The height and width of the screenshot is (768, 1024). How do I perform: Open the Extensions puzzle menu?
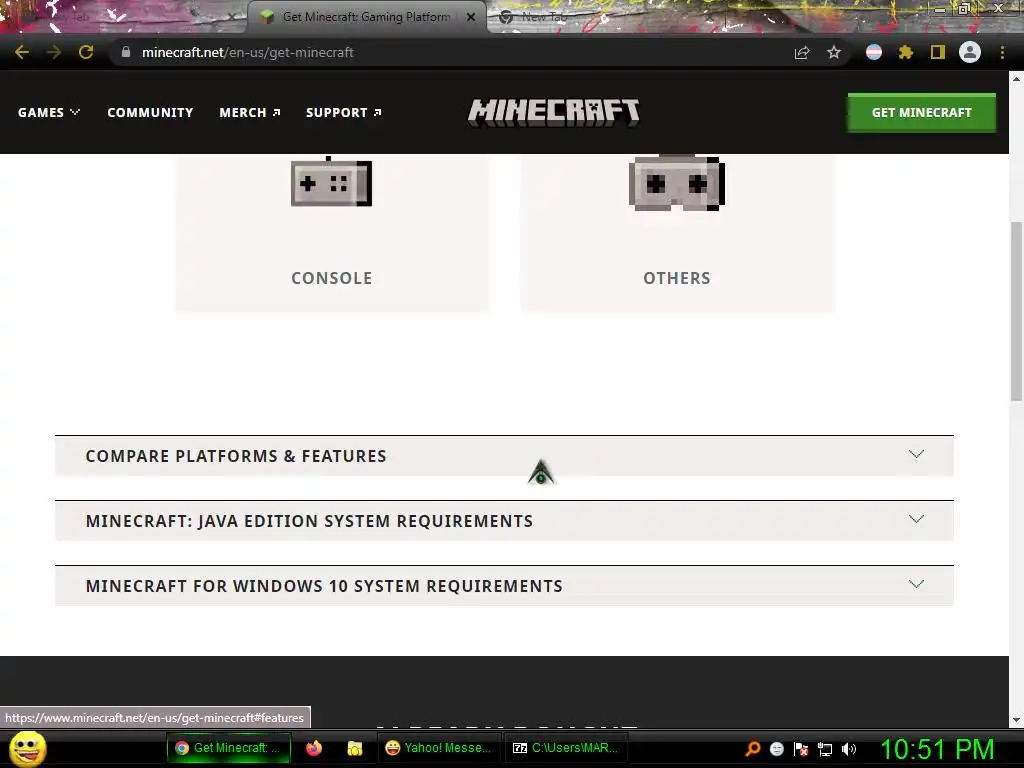(x=906, y=52)
